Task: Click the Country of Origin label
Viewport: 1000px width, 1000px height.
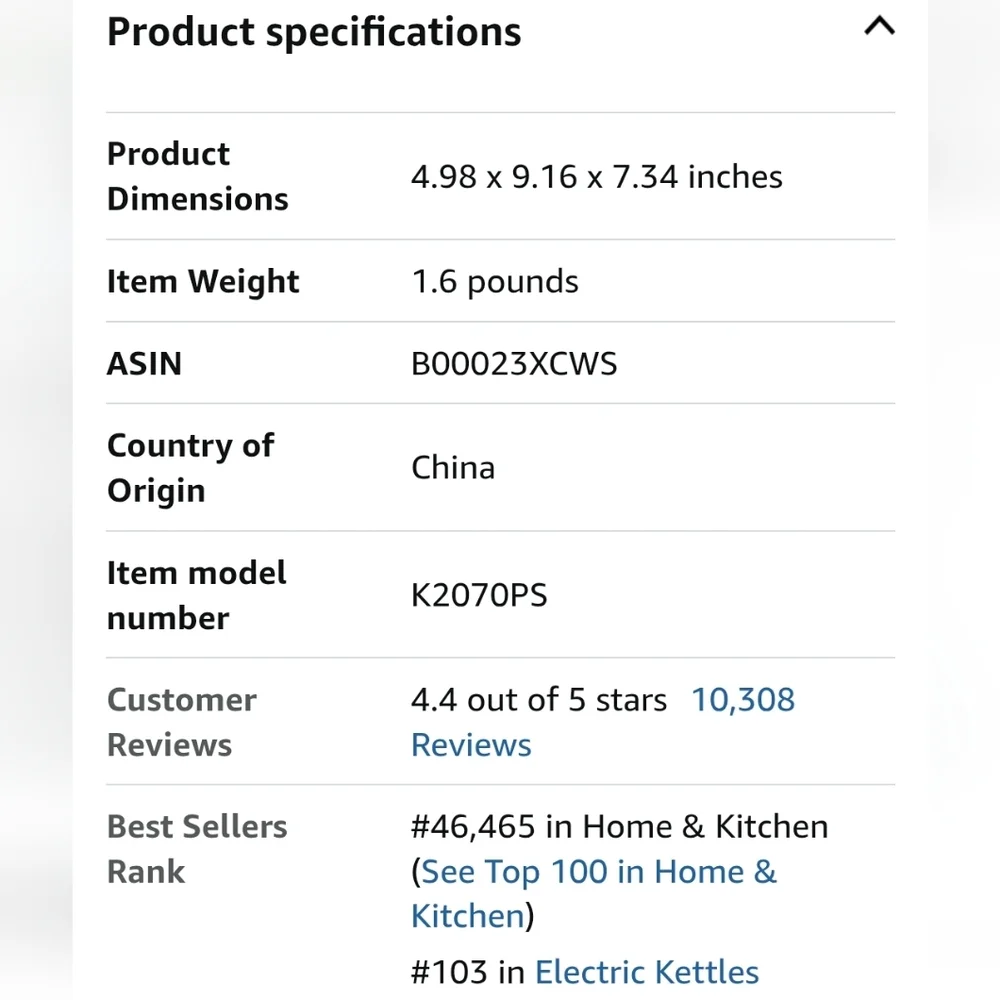Action: 190,467
